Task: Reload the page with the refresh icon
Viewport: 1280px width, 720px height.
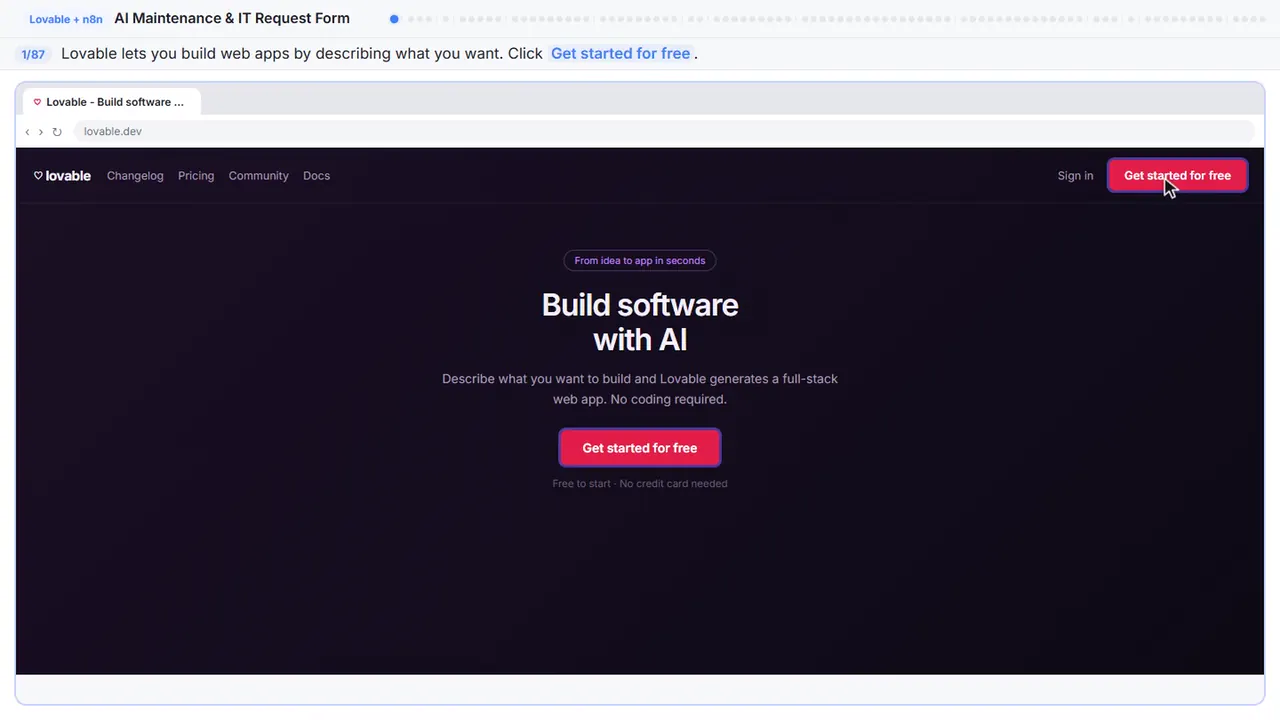Action: click(x=57, y=132)
